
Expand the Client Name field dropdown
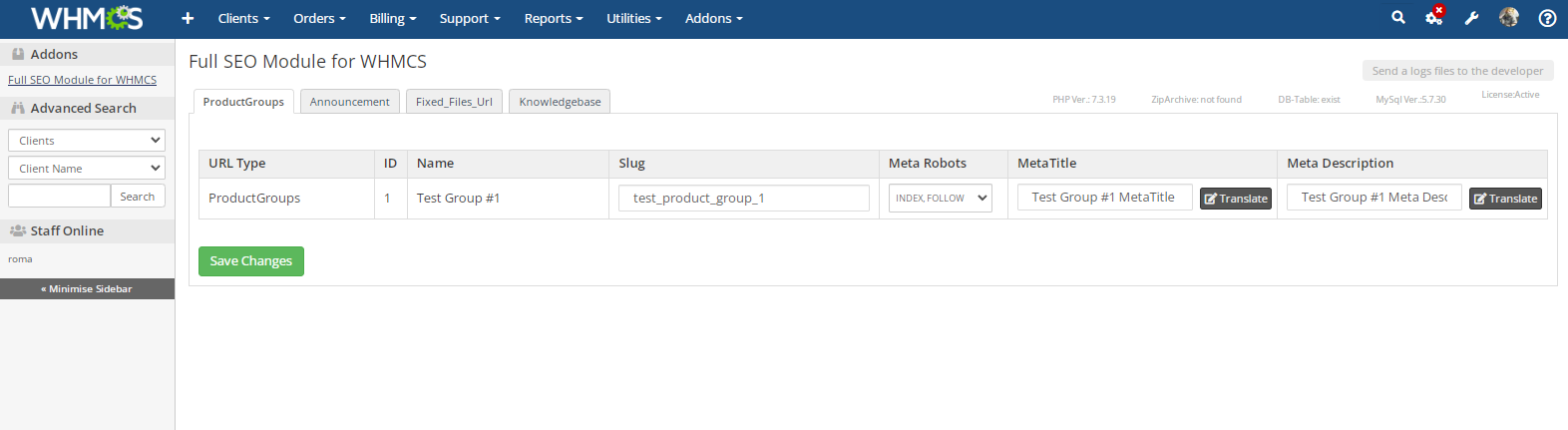87,169
